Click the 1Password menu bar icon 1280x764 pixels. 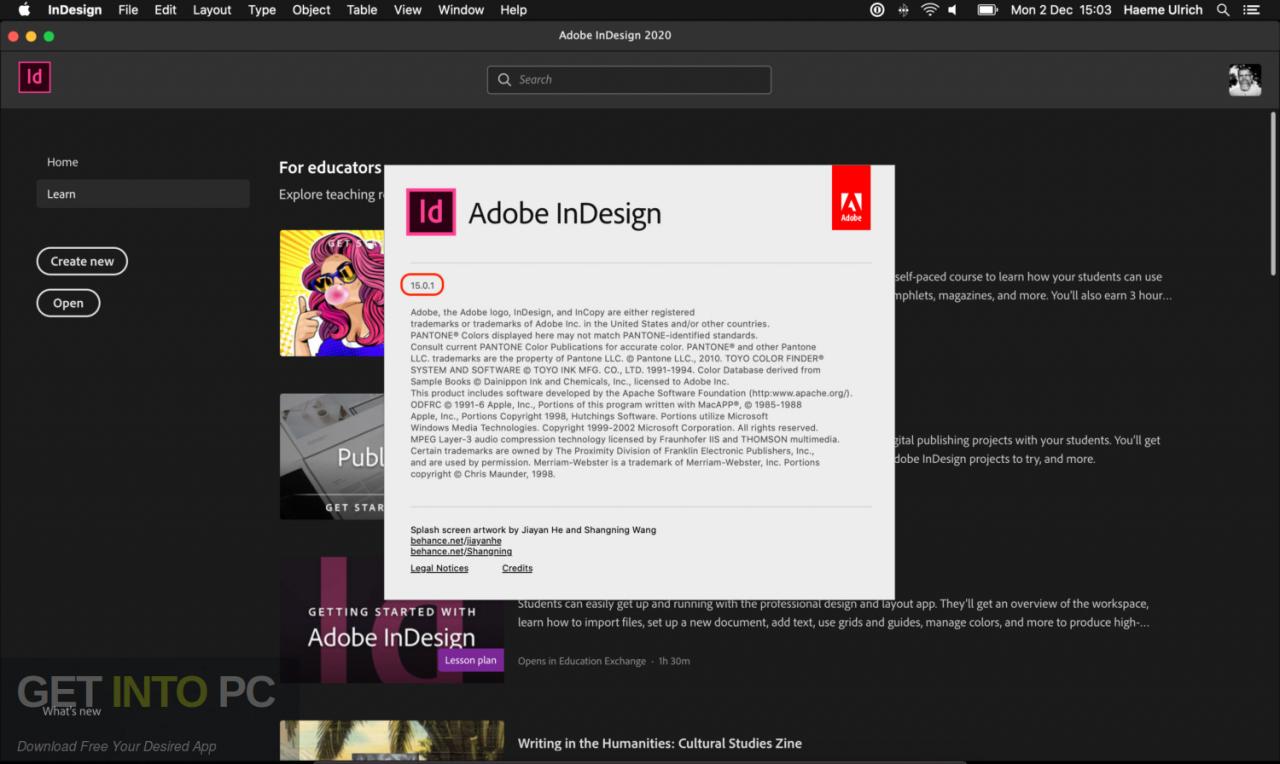click(877, 10)
